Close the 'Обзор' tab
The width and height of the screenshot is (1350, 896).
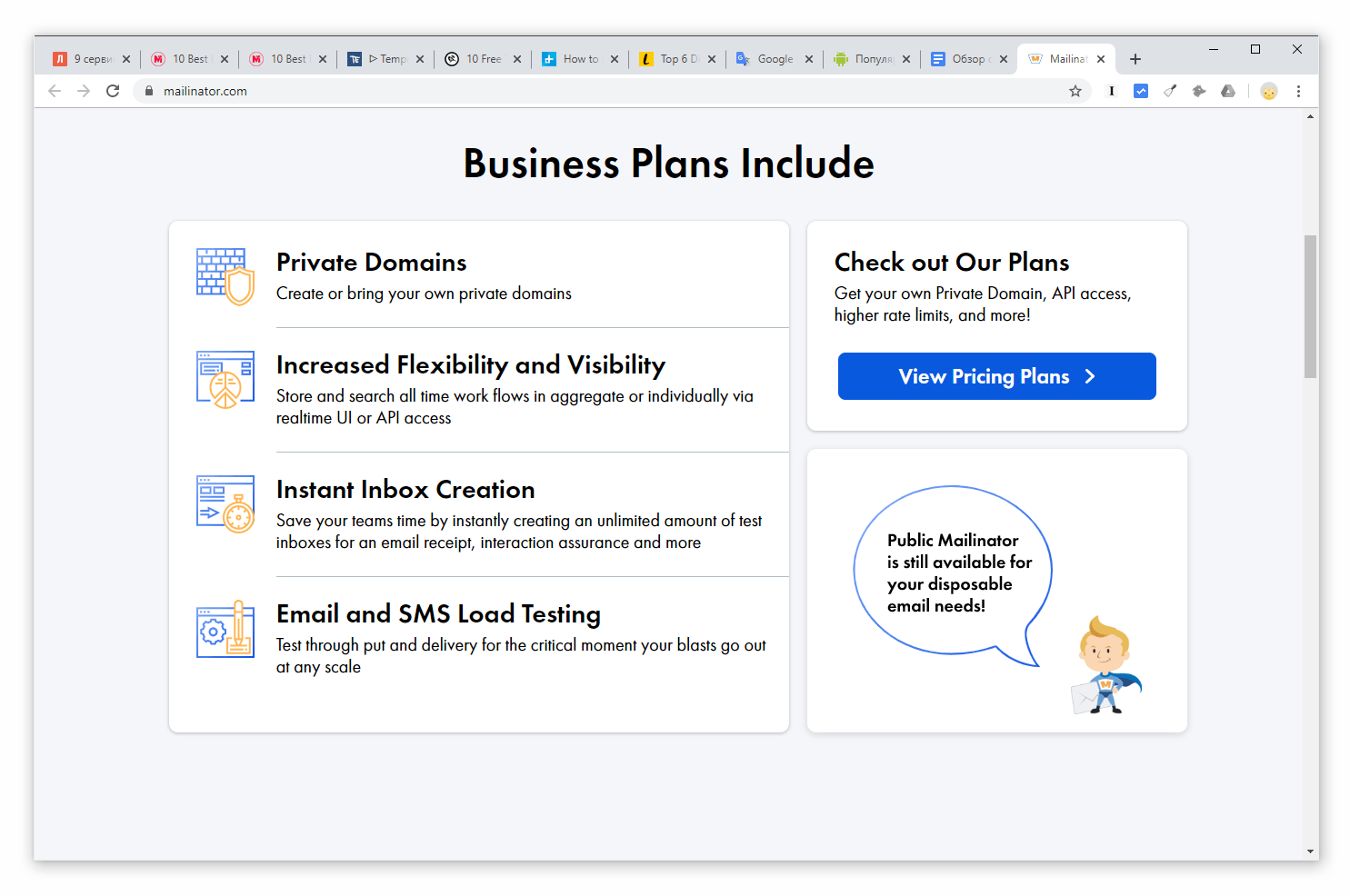pos(1004,59)
